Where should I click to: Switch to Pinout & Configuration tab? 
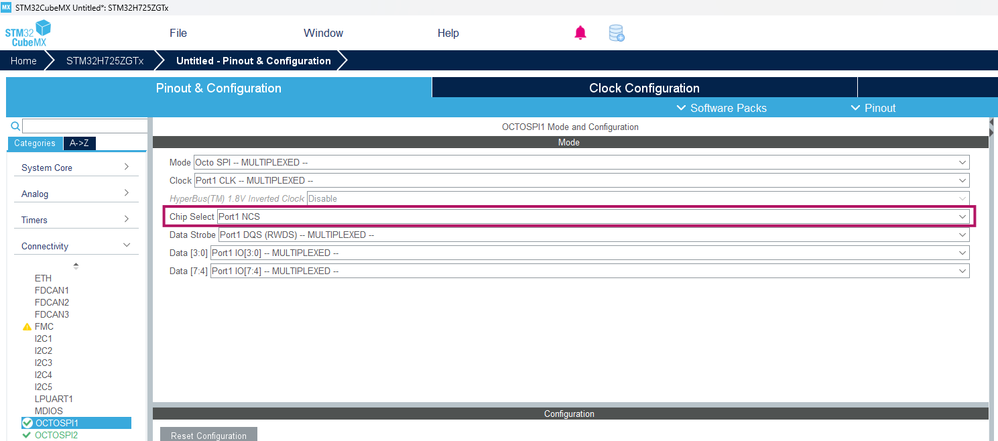tap(218, 88)
